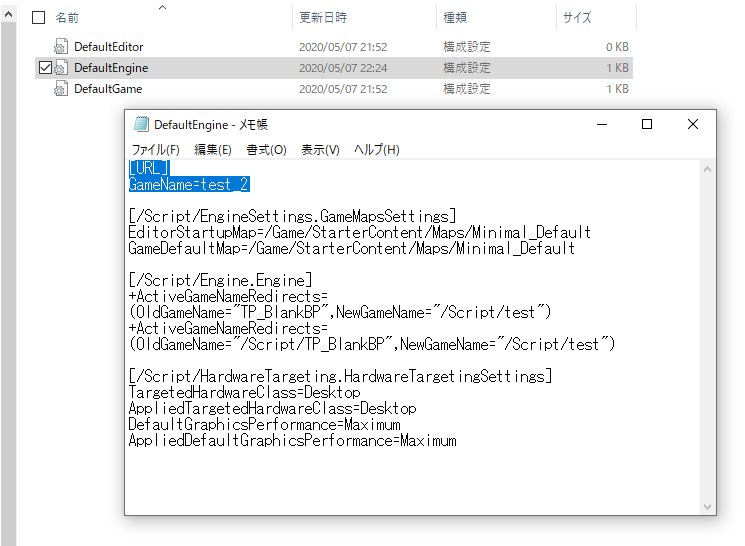This screenshot has width=745, height=546.
Task: Sort files by 種類 column
Action: [455, 18]
